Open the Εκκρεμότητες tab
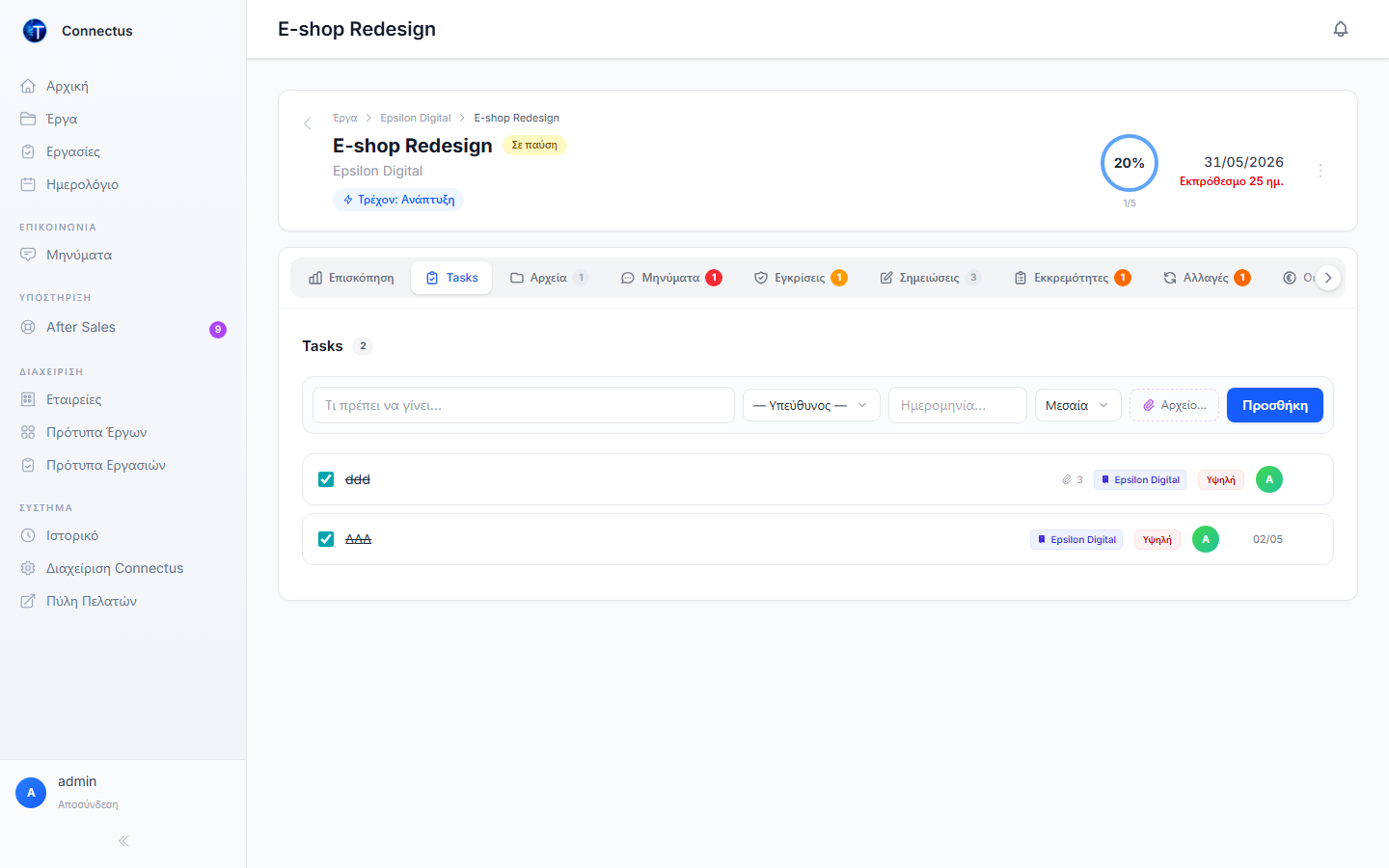 point(1072,278)
